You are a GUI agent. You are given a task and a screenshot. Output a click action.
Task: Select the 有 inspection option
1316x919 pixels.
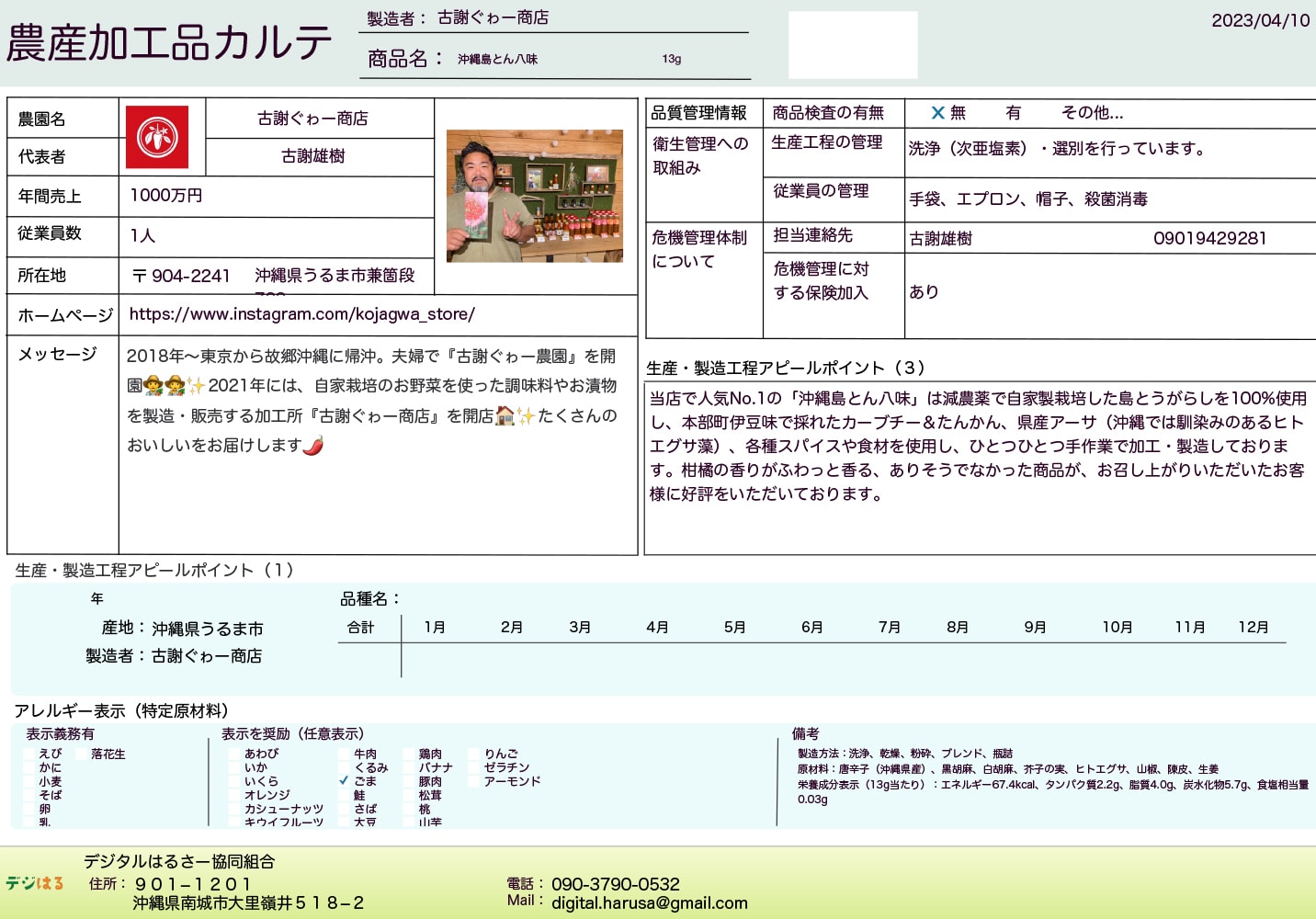(x=1013, y=113)
